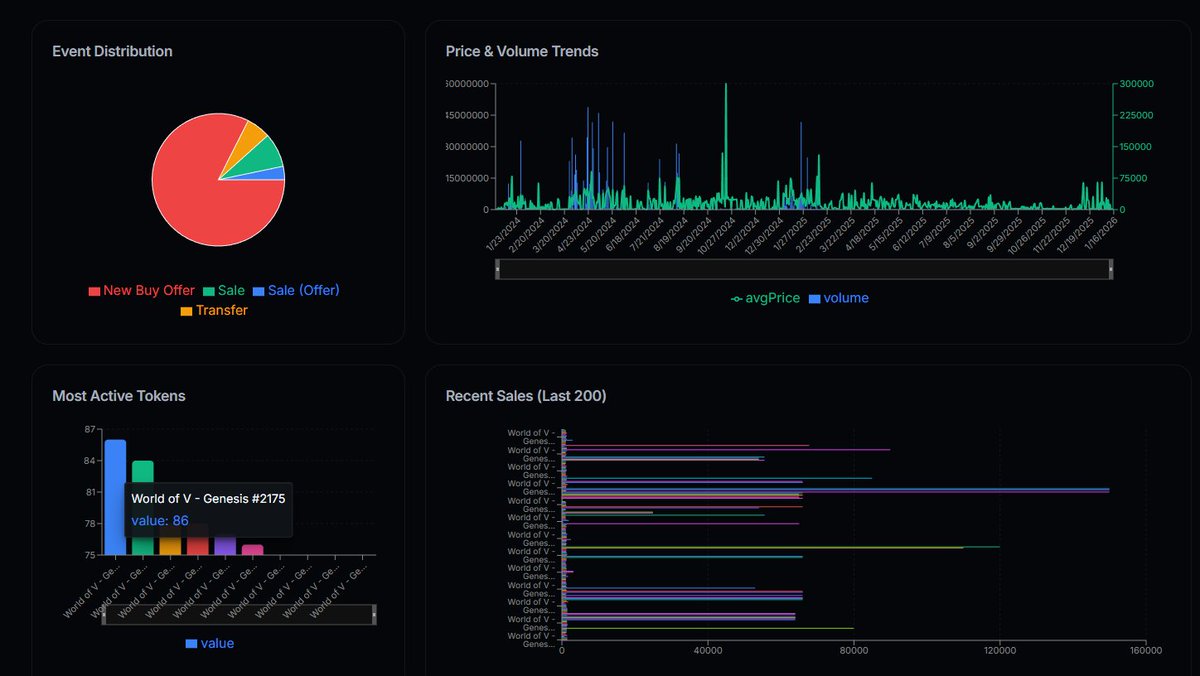
Task: Click the 75000 right-axis value
Action: [1134, 178]
